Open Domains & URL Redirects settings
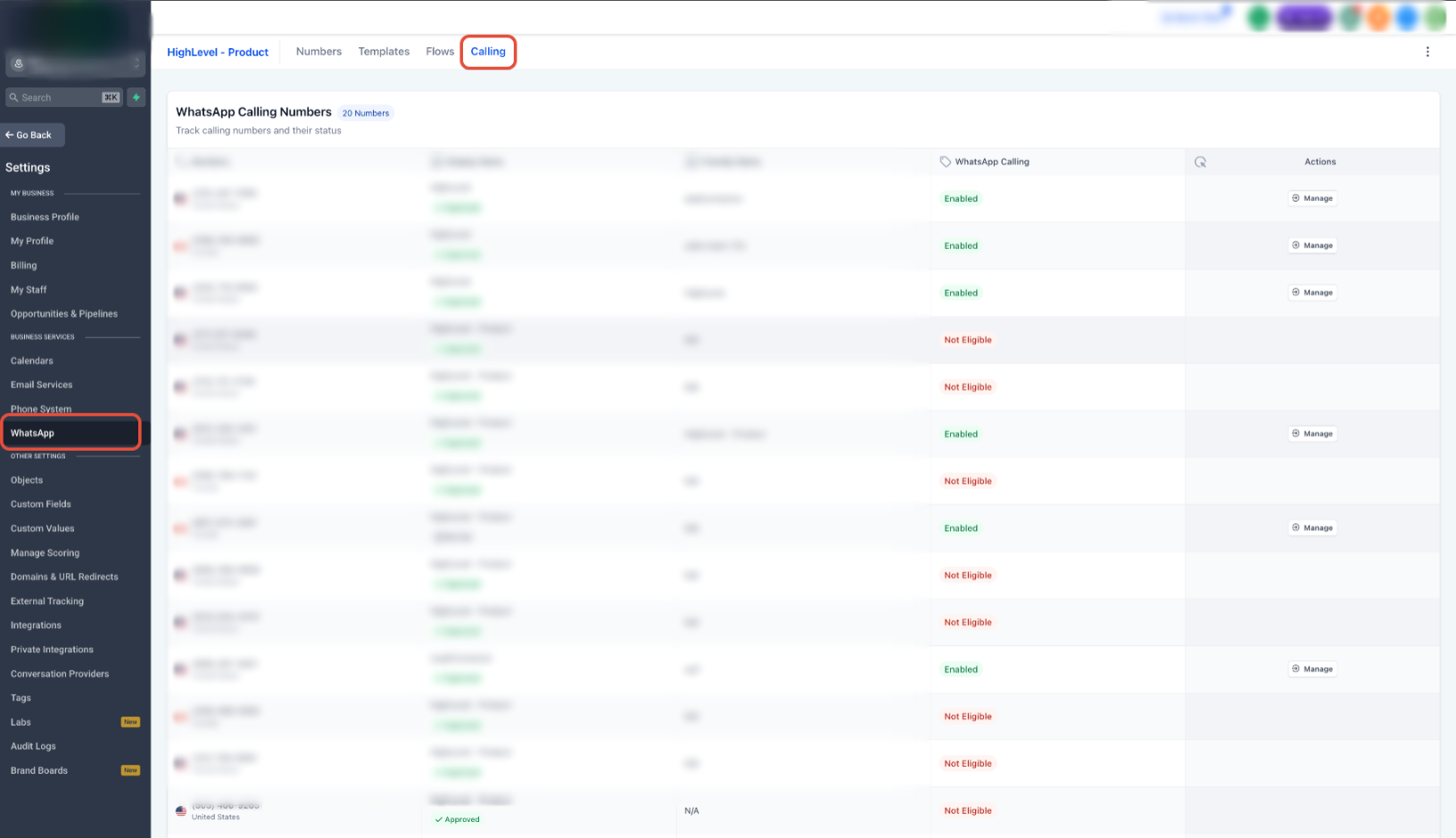 [x=64, y=577]
